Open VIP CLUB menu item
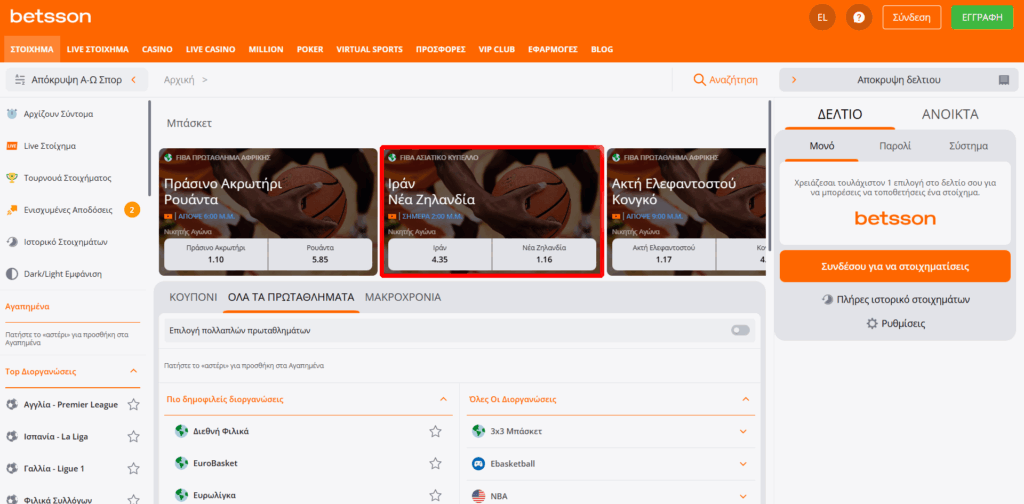The height and width of the screenshot is (504, 1024). 496,49
